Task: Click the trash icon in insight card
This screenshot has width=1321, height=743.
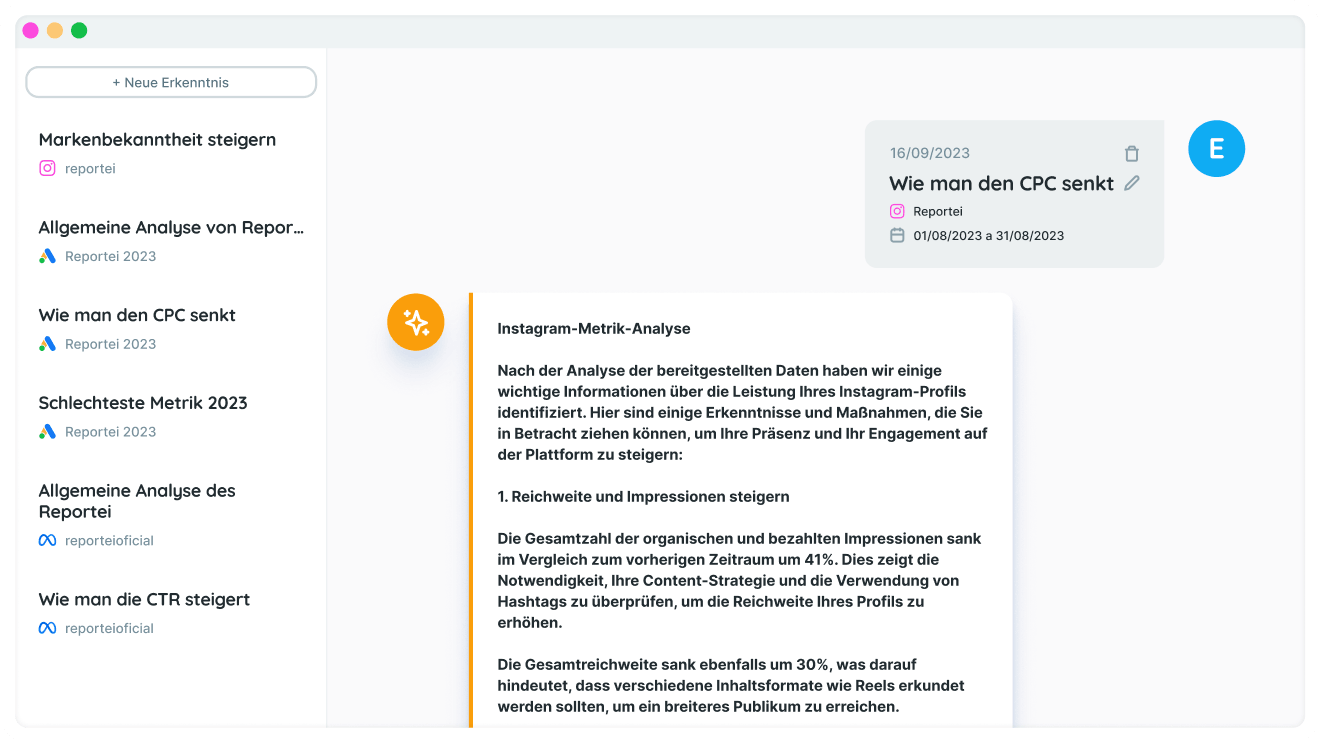Action: click(x=1131, y=154)
